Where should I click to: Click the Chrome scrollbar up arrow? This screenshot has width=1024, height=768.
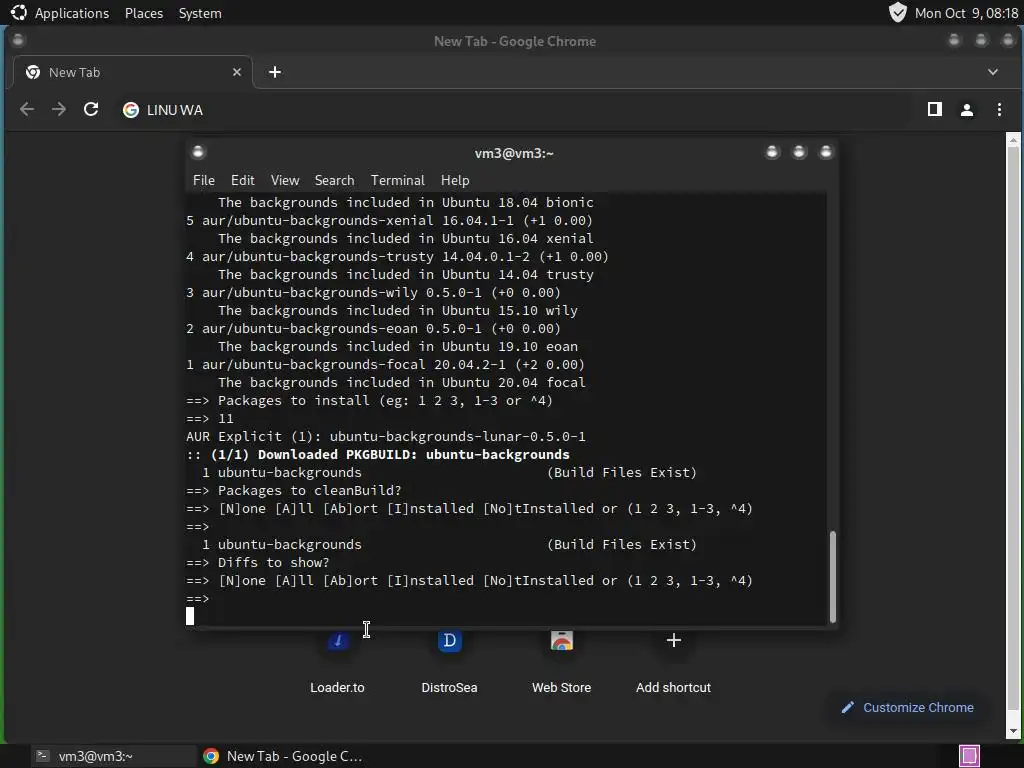[x=1013, y=139]
